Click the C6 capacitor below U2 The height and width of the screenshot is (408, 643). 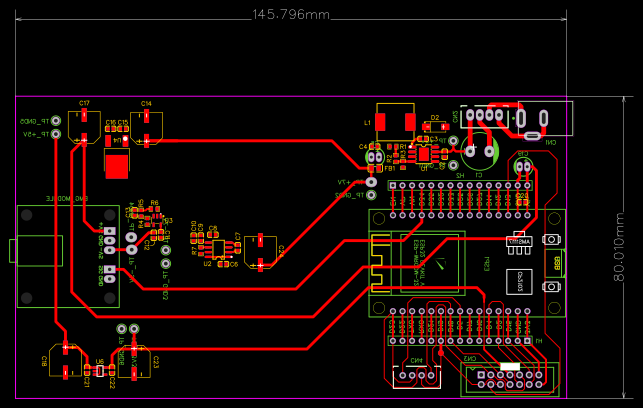click(x=223, y=264)
